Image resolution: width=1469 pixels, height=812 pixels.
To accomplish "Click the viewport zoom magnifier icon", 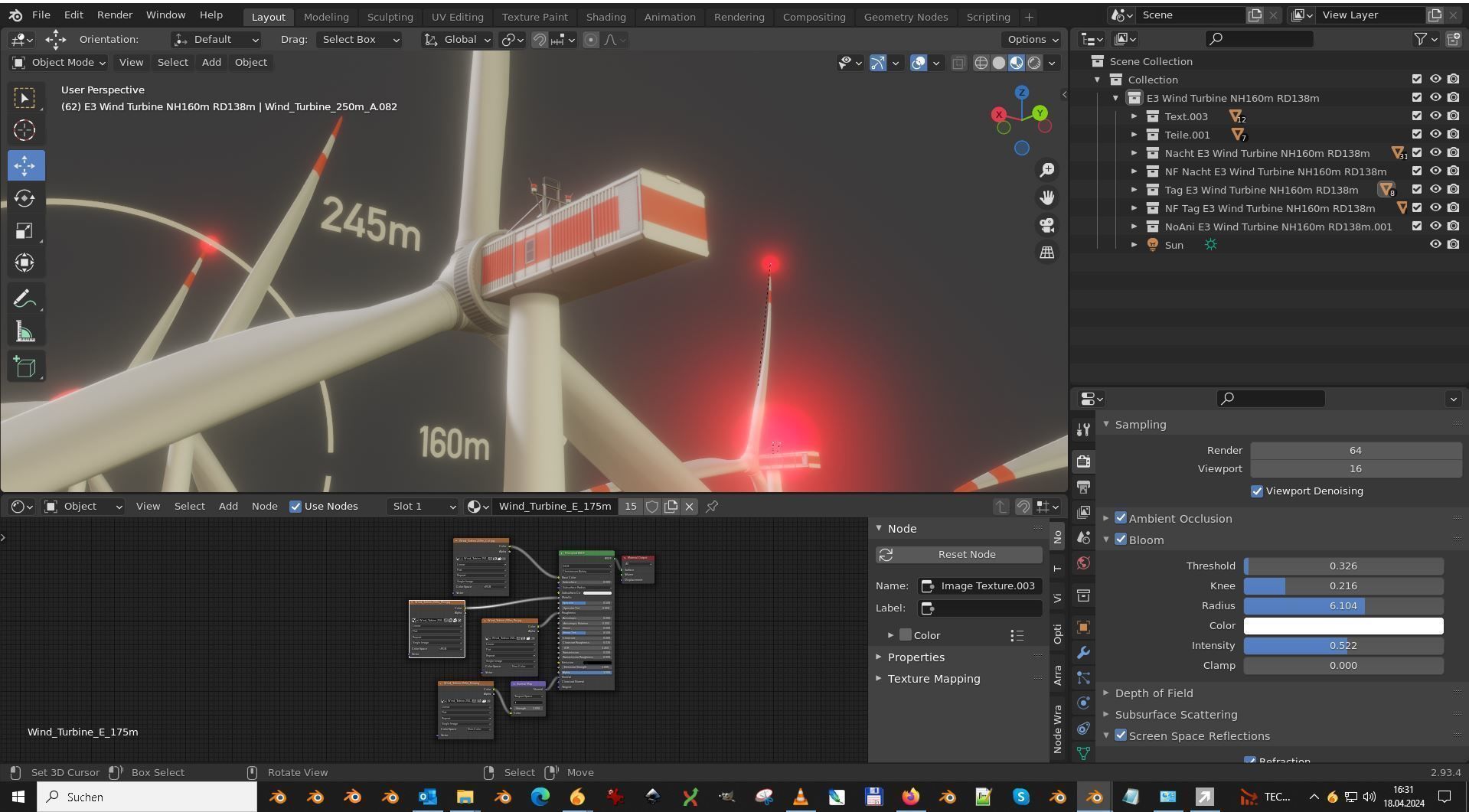I will coord(1046,170).
